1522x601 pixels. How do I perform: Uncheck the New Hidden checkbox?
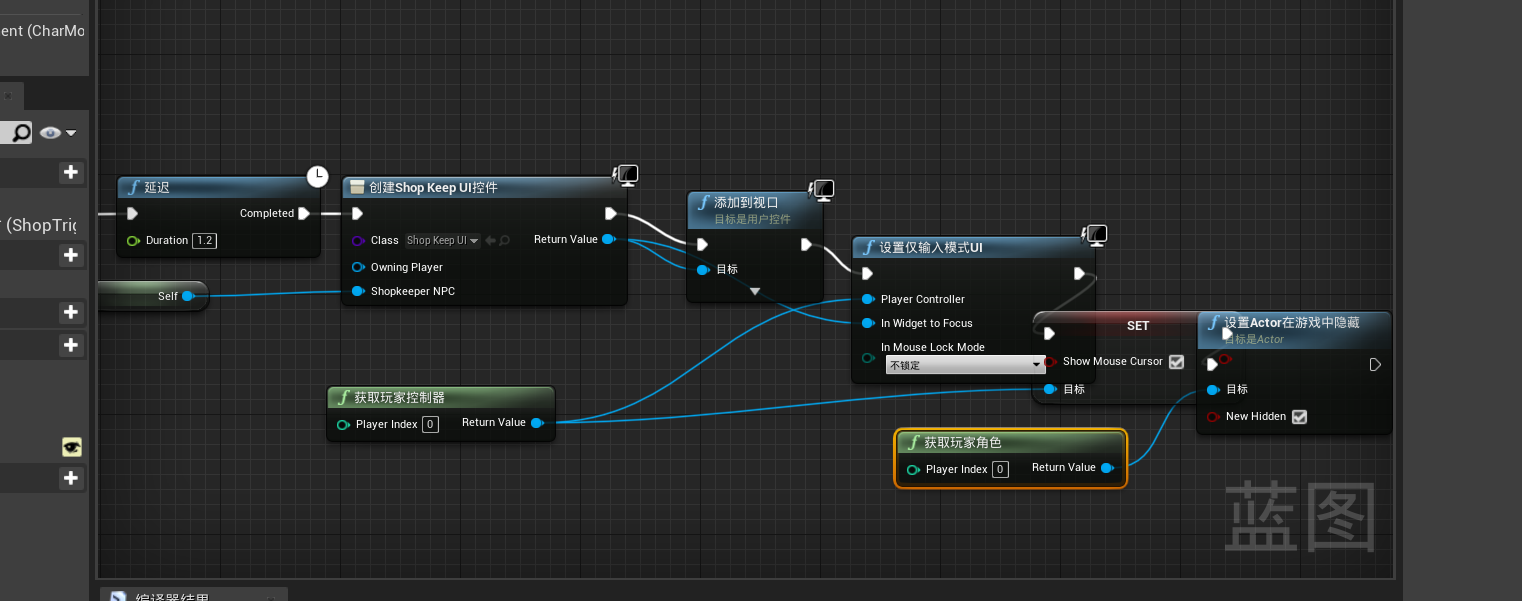tap(1301, 417)
